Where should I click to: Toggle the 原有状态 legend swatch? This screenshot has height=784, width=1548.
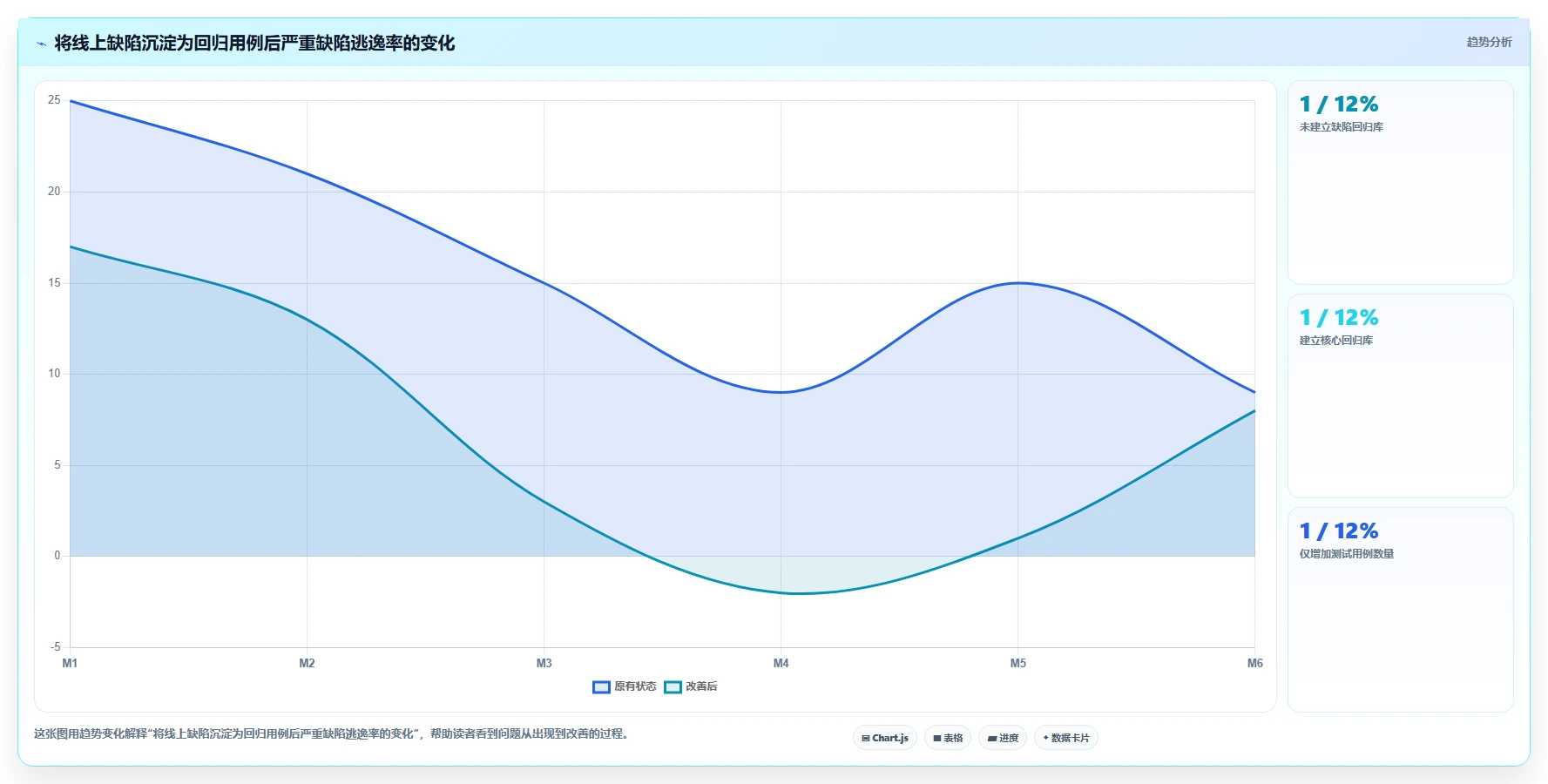click(x=601, y=686)
